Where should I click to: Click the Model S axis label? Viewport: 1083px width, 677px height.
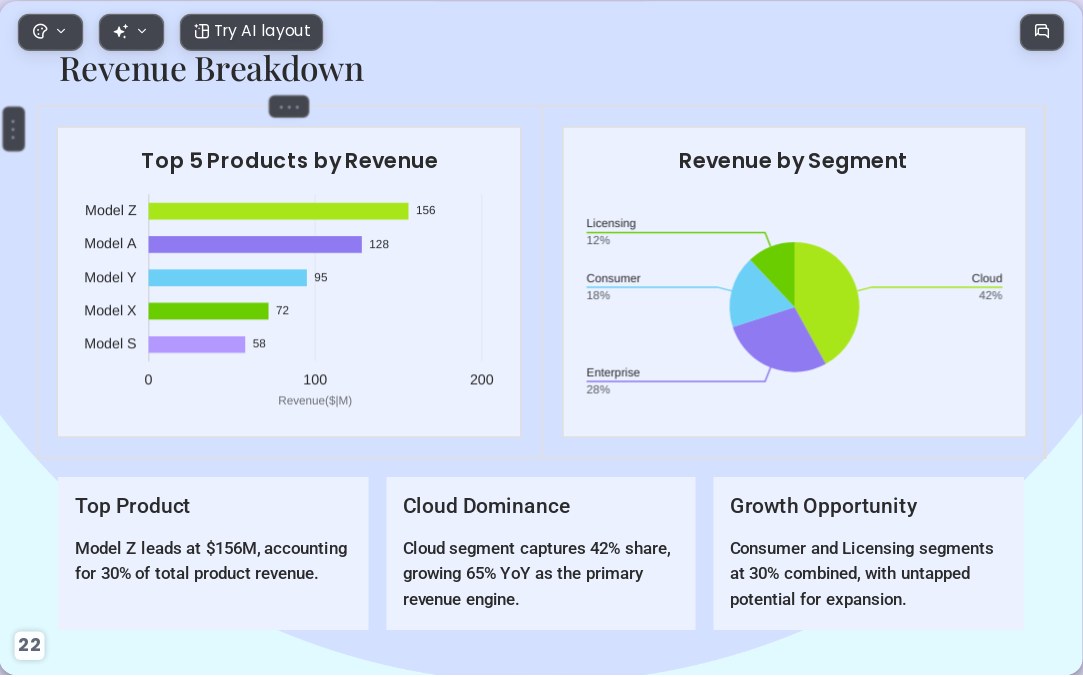(110, 344)
